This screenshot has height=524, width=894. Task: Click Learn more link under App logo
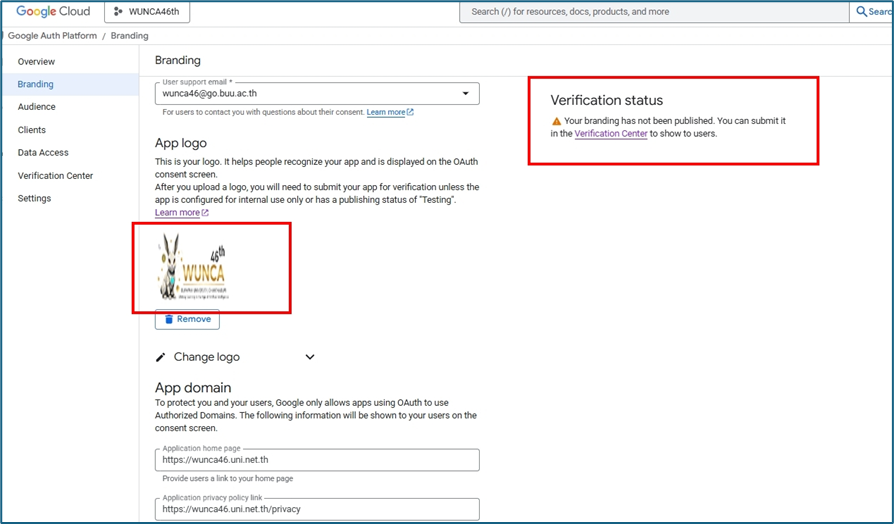pyautogui.click(x=177, y=213)
